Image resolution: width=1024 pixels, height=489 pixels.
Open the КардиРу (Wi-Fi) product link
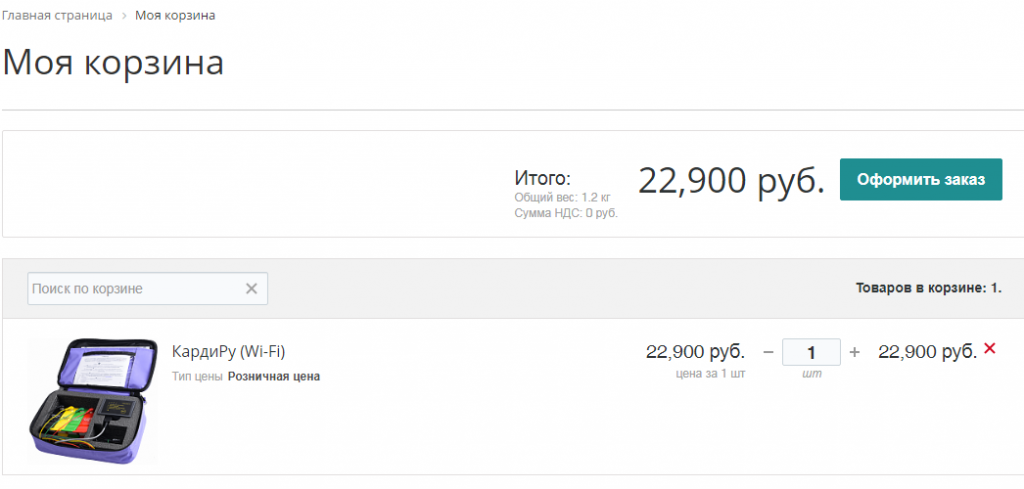tap(229, 351)
